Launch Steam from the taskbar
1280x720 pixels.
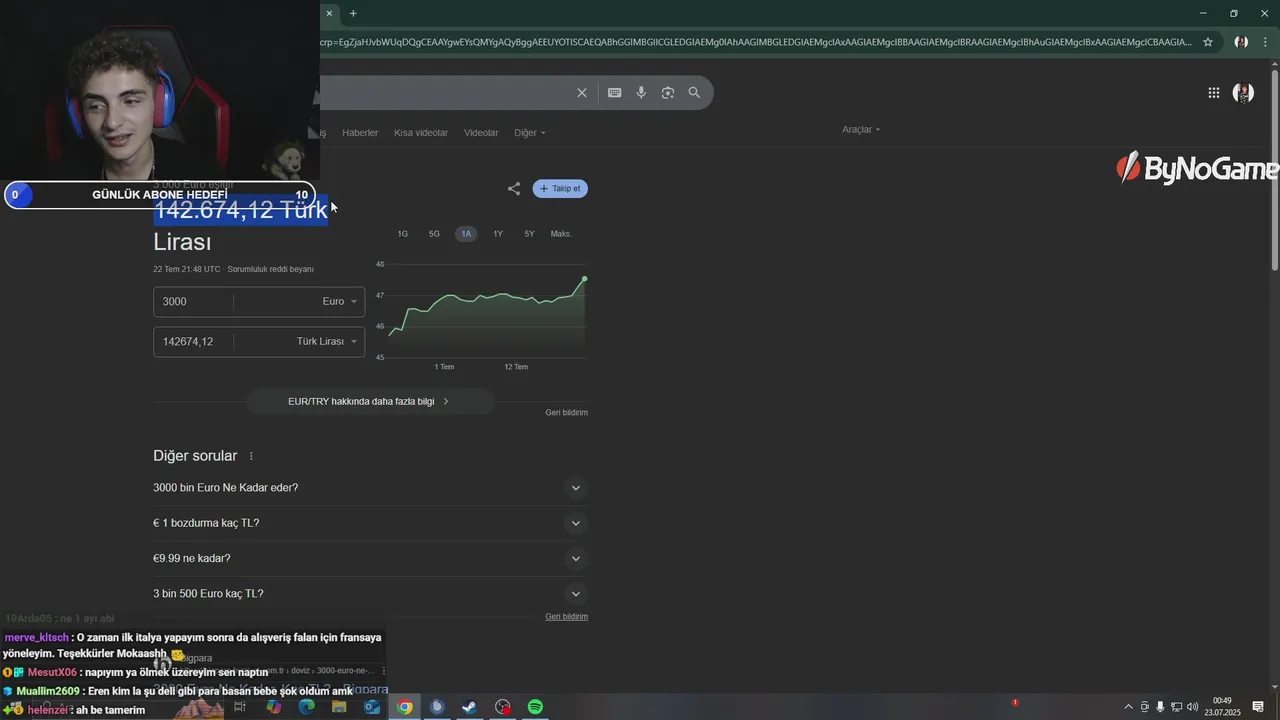point(469,707)
